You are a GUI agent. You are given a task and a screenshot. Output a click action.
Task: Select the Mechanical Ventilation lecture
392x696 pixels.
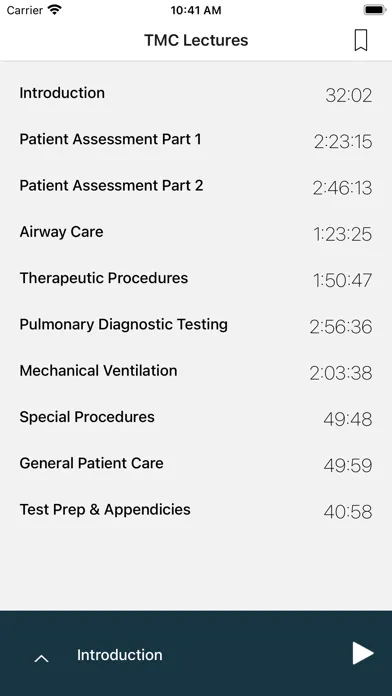pos(196,371)
